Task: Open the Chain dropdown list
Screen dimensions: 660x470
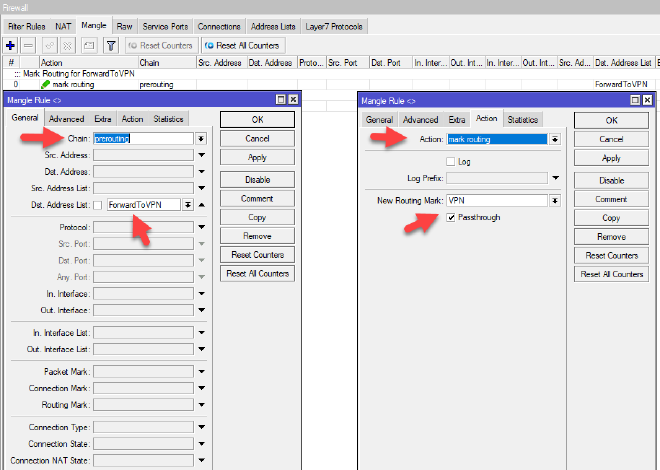Action: 201,139
